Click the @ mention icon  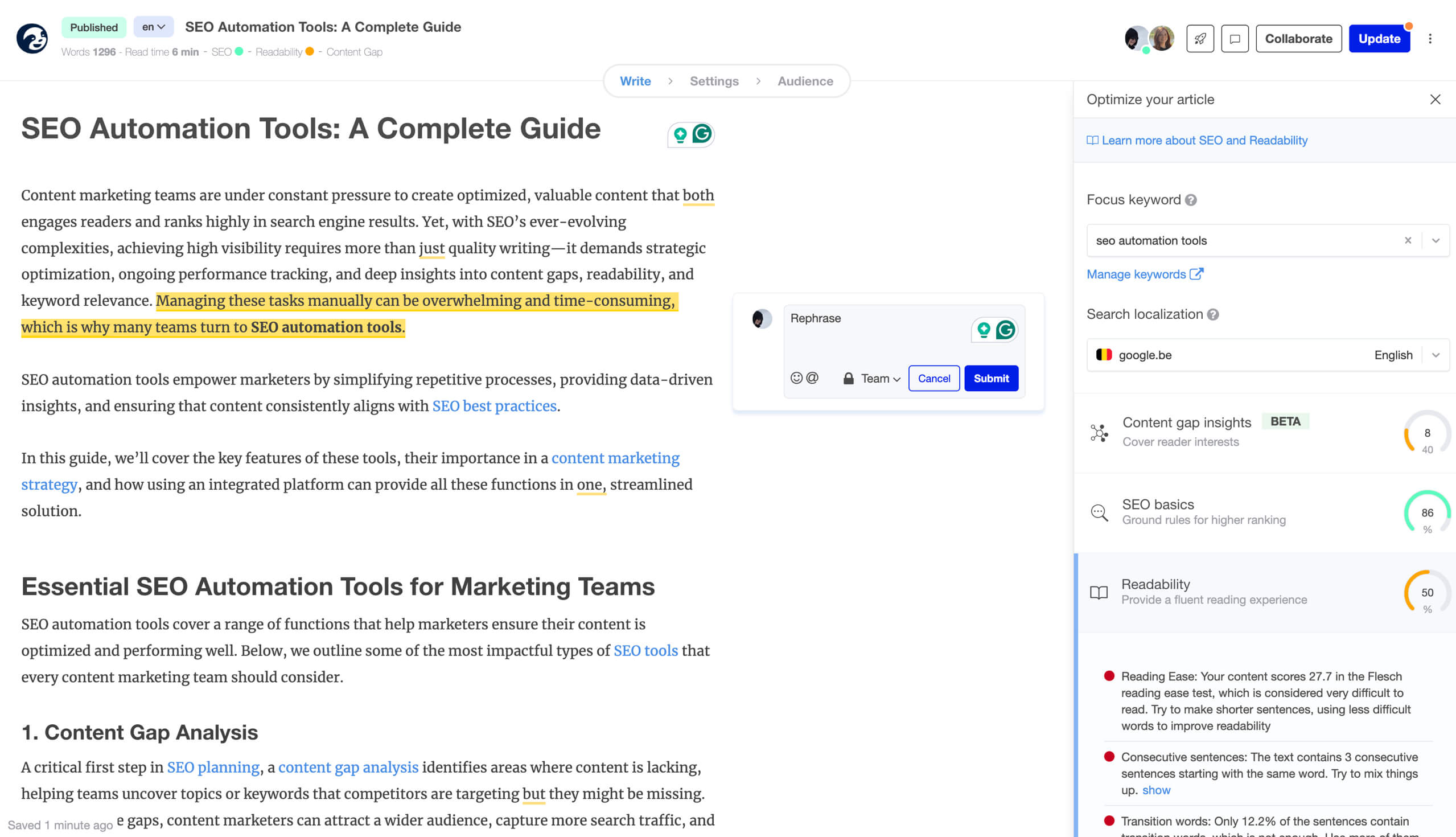[x=812, y=378]
